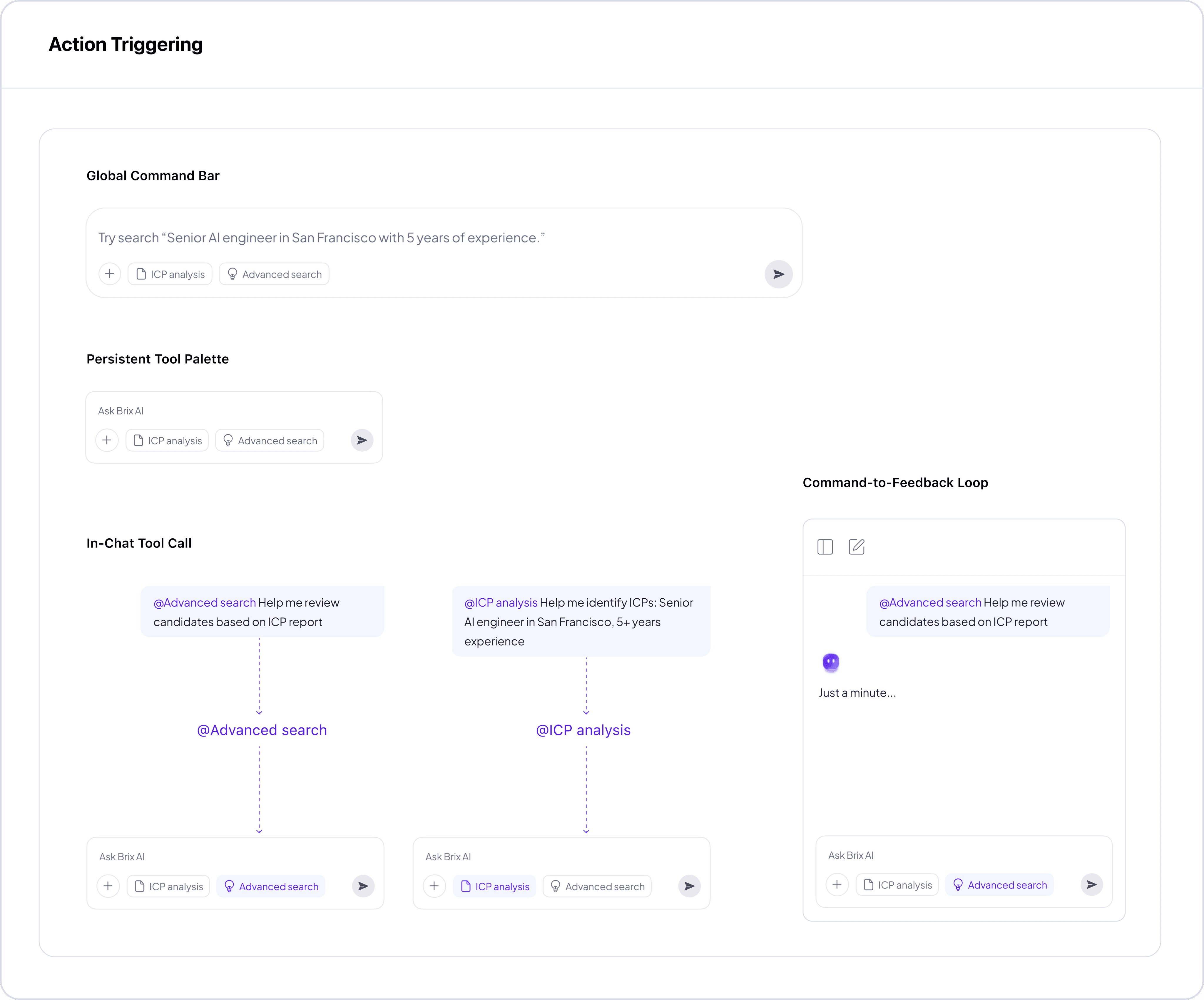Click plus icon in Global Command Bar

[110, 273]
